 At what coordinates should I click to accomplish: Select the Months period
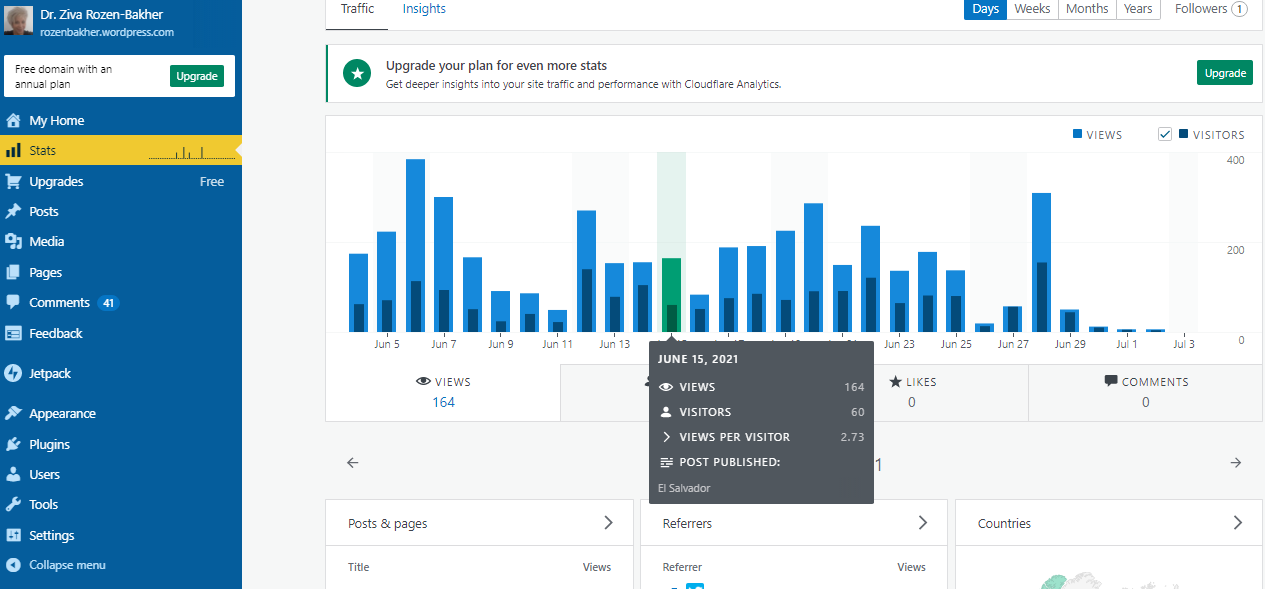pos(1087,9)
